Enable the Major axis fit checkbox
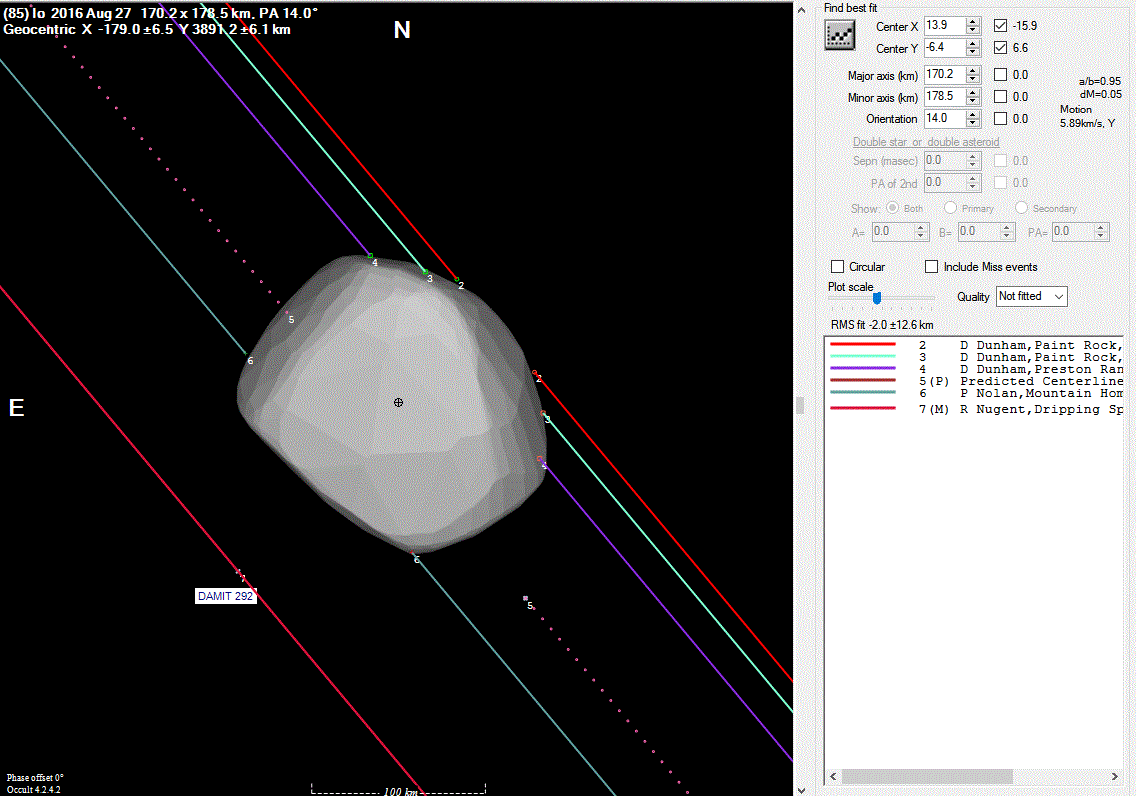The width and height of the screenshot is (1136, 796). pos(1001,75)
